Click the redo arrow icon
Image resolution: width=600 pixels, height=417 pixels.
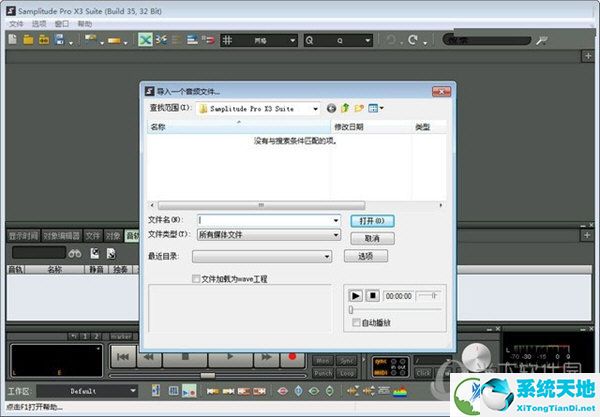click(x=412, y=39)
